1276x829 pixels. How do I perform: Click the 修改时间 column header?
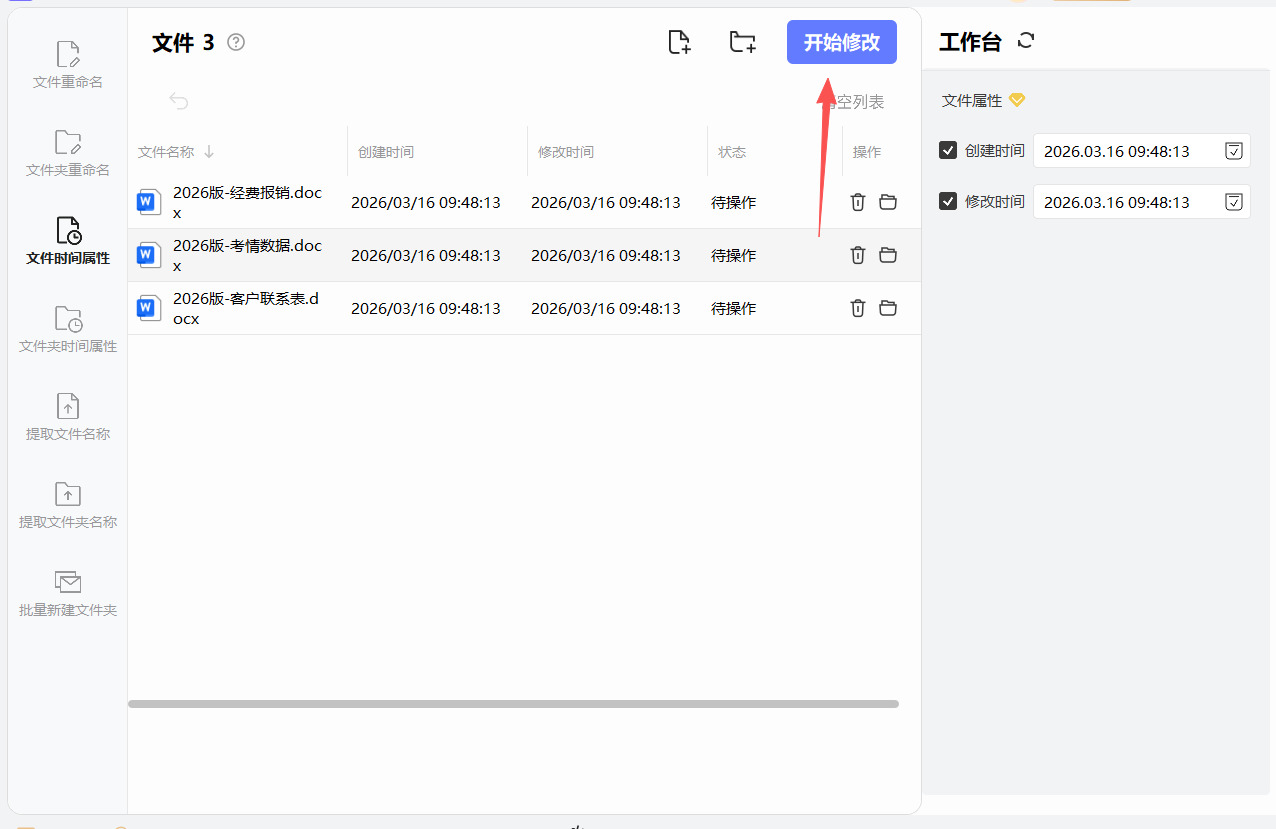coord(566,152)
